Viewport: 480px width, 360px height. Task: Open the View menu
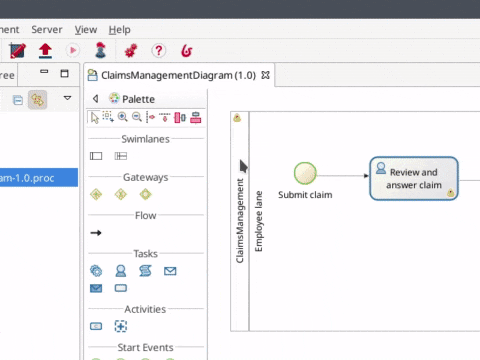coord(86,30)
